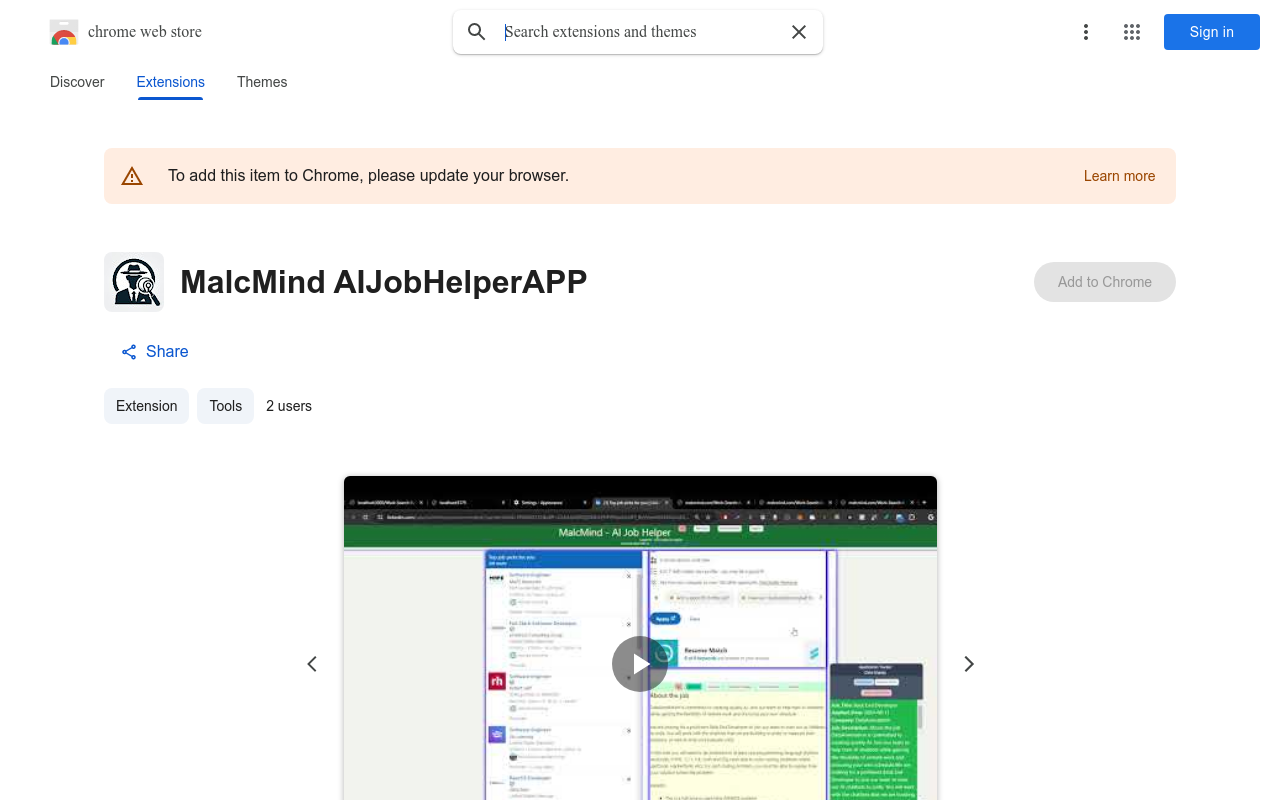
Task: Select the Tools category chip
Action: click(x=225, y=406)
